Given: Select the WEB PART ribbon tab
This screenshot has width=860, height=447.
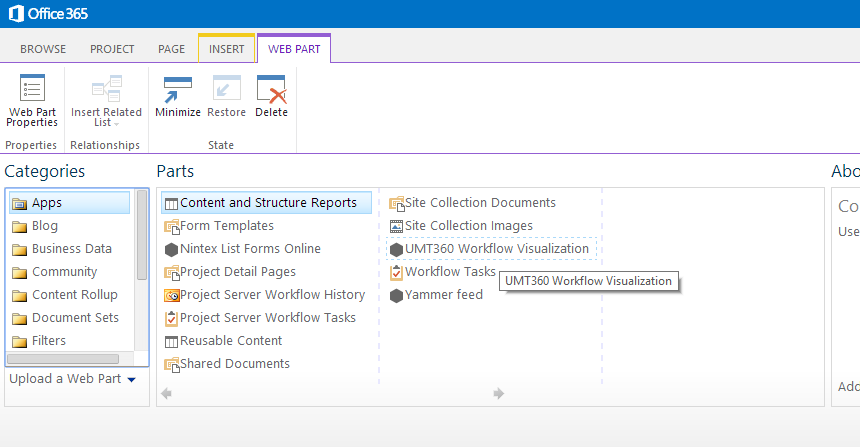Looking at the screenshot, I should click(294, 49).
